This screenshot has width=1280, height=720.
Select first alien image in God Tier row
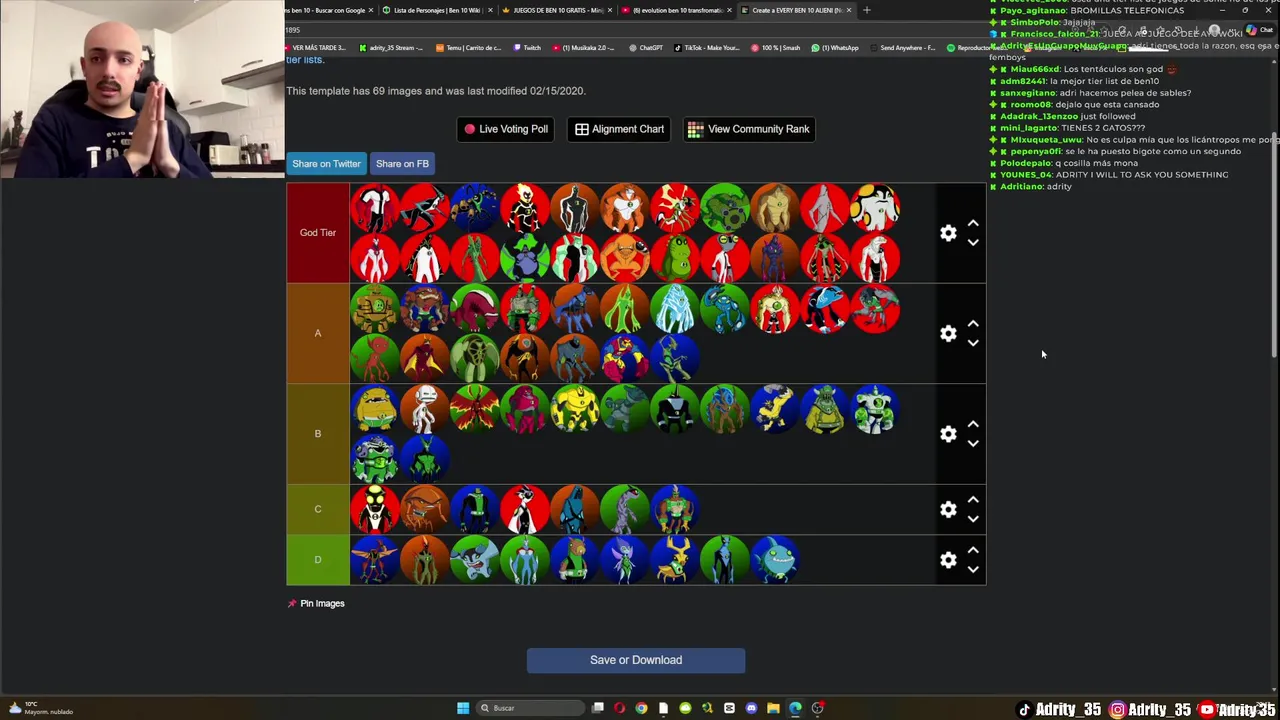(375, 208)
